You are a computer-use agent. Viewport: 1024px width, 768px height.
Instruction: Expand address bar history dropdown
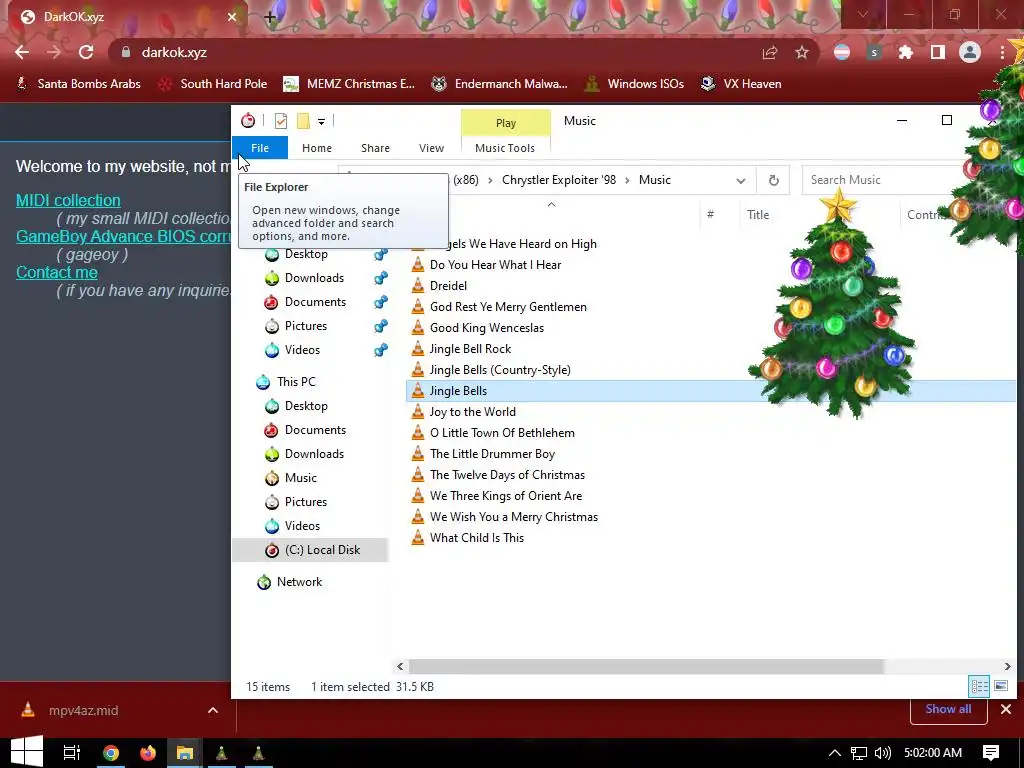pos(741,180)
